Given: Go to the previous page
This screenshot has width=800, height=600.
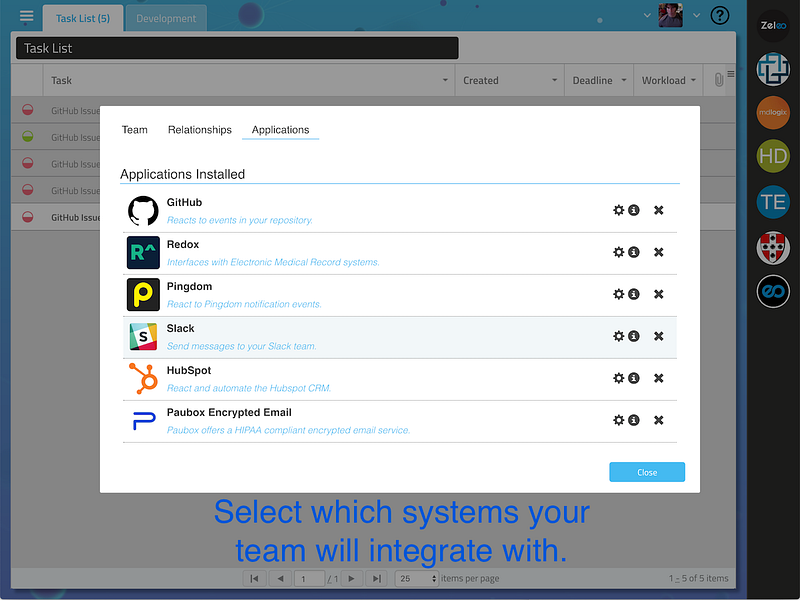Looking at the screenshot, I should coord(280,578).
